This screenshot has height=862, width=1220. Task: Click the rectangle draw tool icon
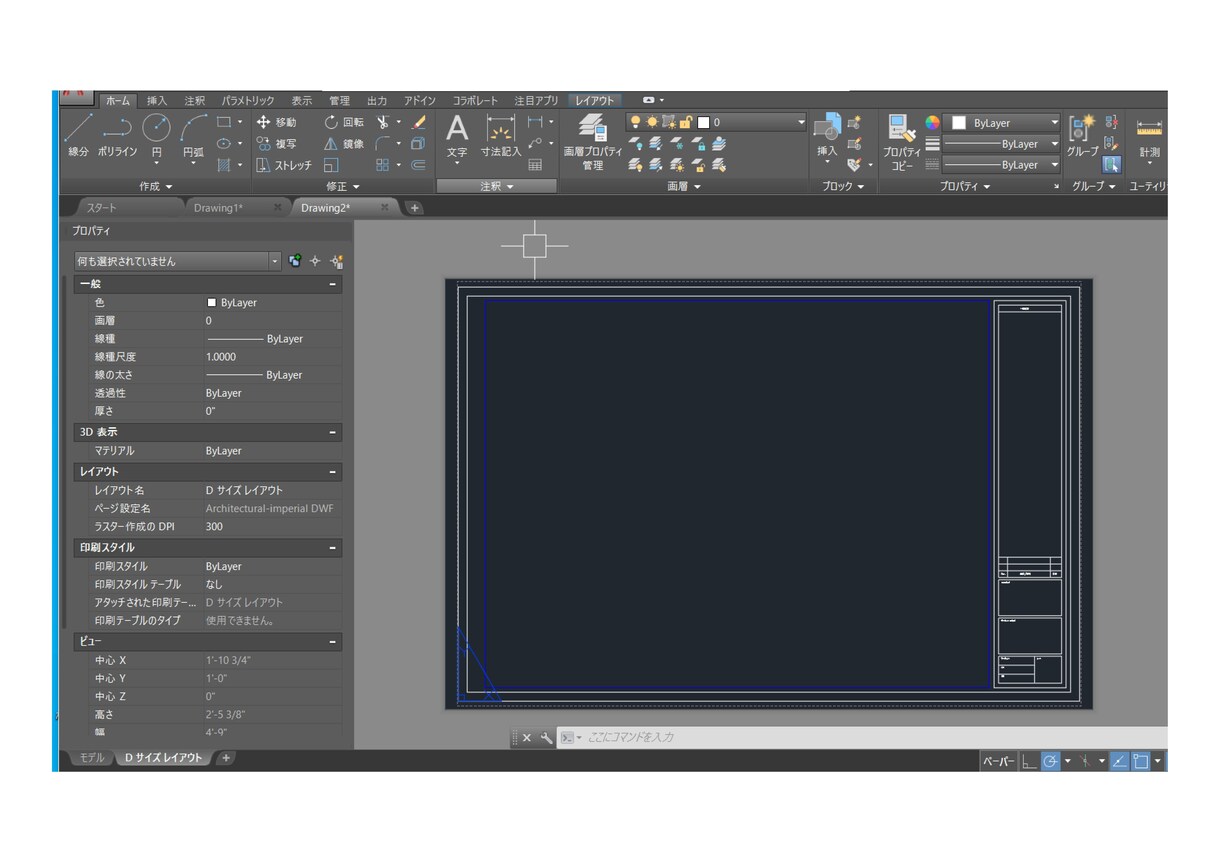pos(224,122)
